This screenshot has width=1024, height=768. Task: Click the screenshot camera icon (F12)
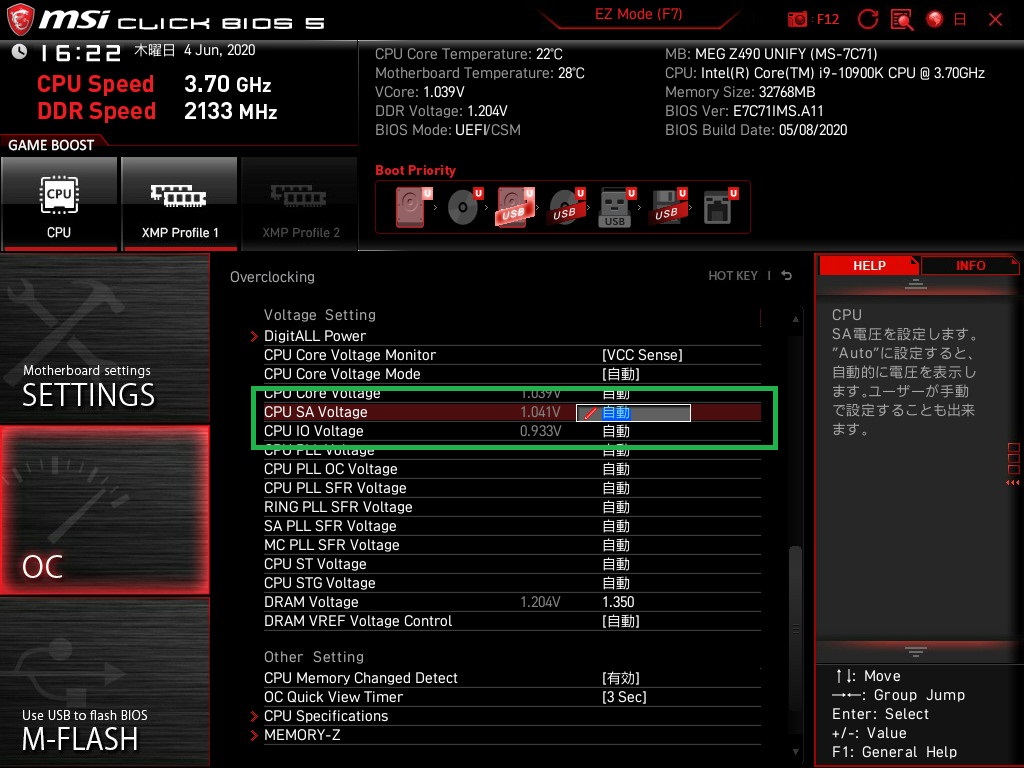[798, 19]
